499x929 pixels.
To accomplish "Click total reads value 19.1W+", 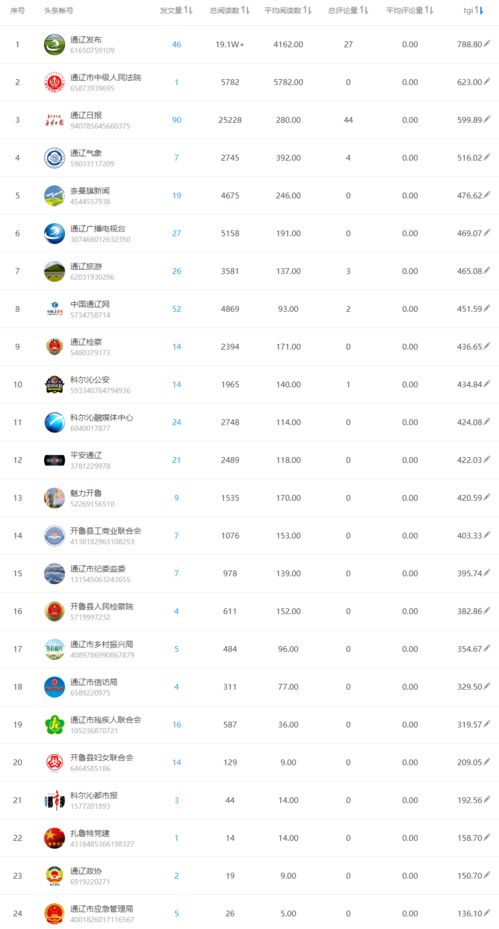I will click(x=230, y=44).
